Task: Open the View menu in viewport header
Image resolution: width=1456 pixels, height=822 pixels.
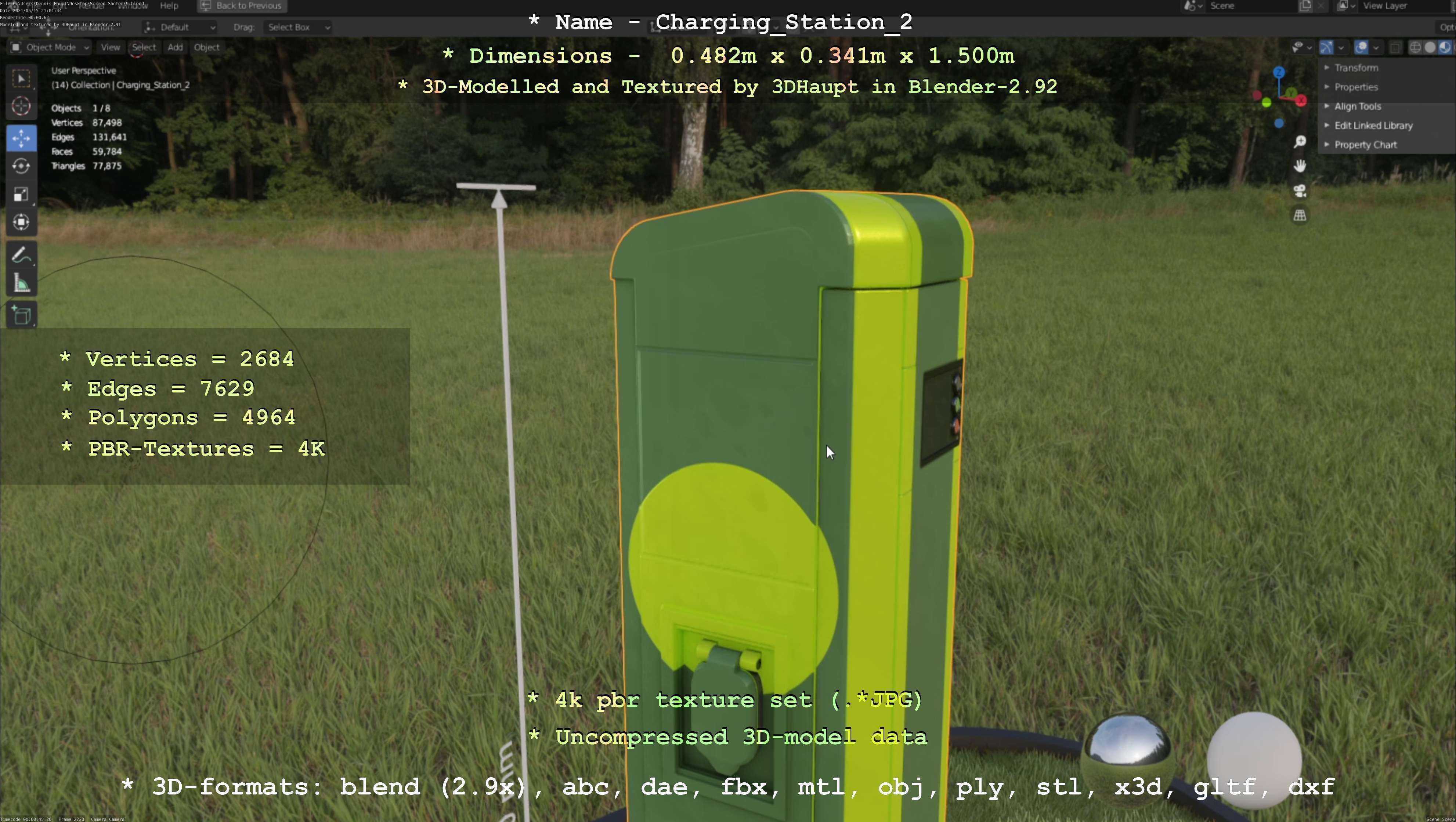Action: [110, 47]
